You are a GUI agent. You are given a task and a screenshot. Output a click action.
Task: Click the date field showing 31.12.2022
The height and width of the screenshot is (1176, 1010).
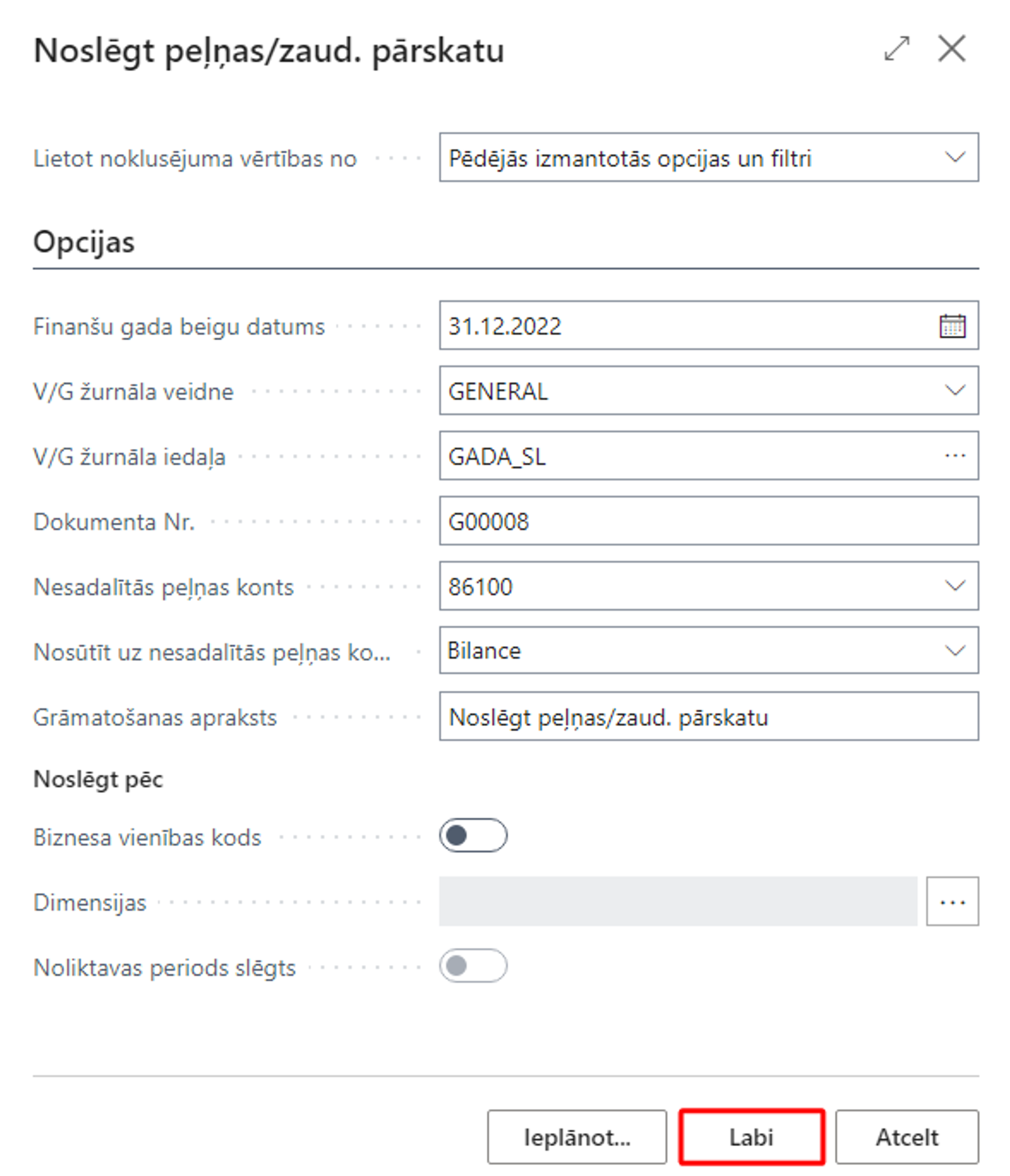point(681,326)
